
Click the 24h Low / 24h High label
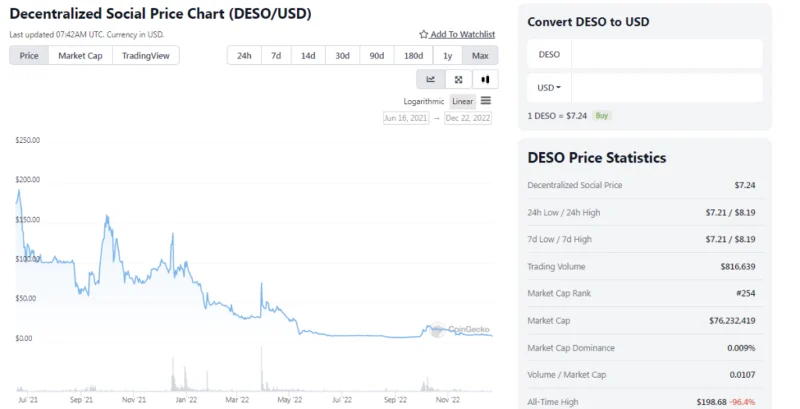[564, 213]
